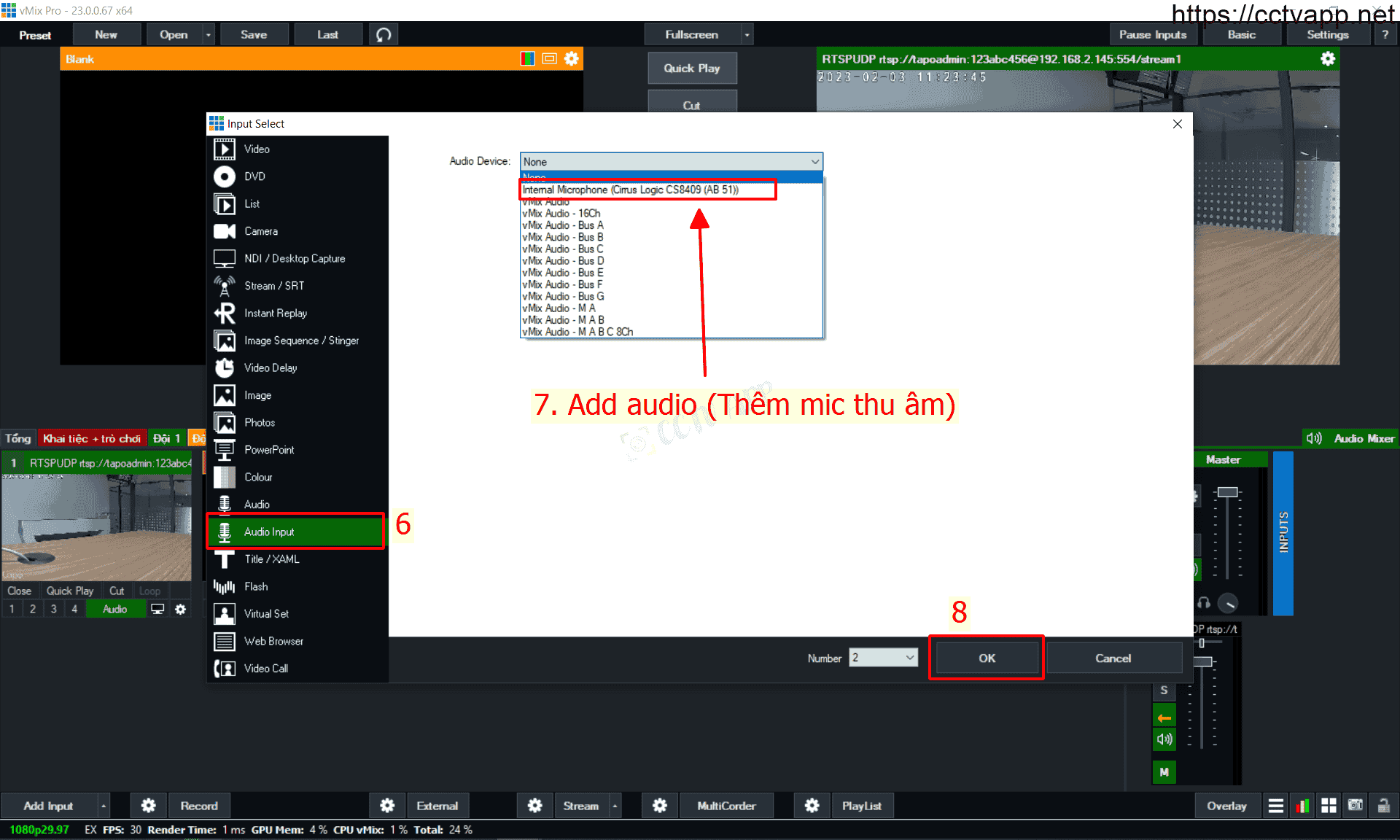Expand the Add Input arrow menu
The width and height of the screenshot is (1400, 840).
coord(104,806)
